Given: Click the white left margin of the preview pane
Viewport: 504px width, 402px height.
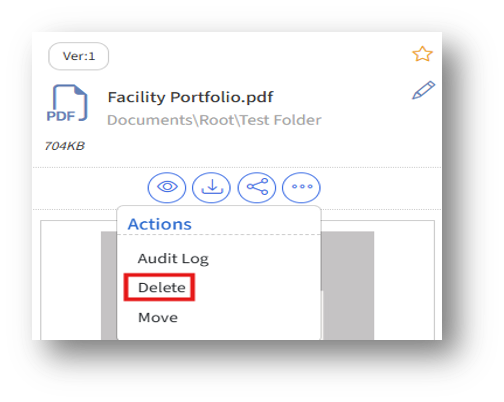Looking at the screenshot, I should [x=71, y=280].
